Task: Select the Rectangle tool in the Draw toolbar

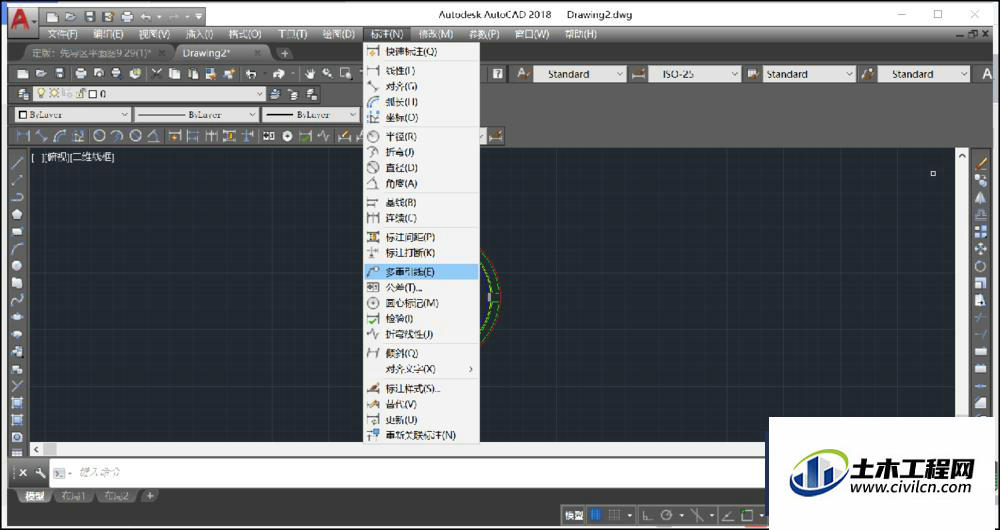Action: point(17,231)
